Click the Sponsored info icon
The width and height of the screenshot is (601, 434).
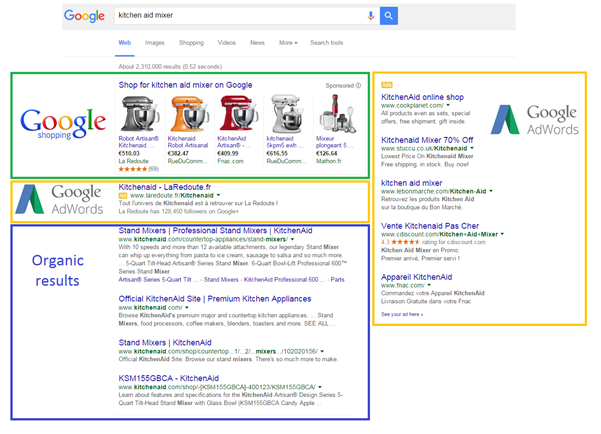tap(358, 85)
